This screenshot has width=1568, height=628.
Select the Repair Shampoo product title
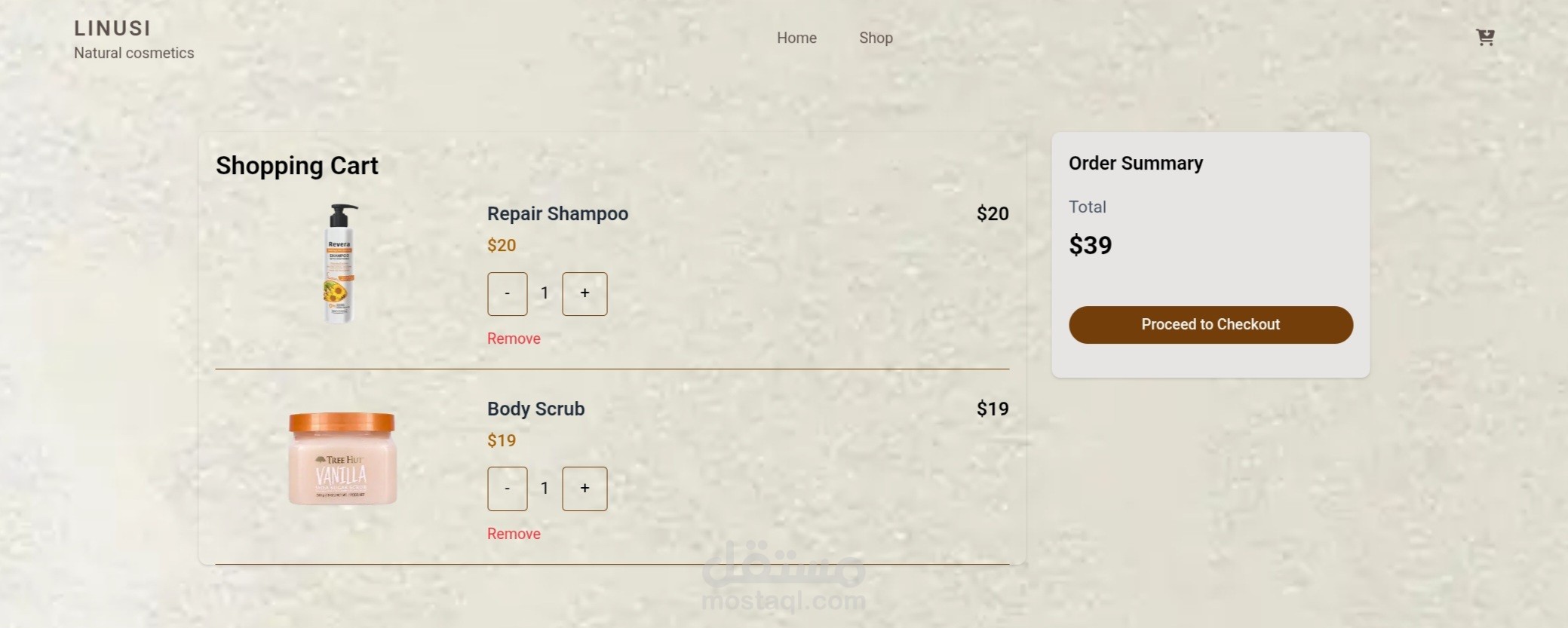point(557,213)
